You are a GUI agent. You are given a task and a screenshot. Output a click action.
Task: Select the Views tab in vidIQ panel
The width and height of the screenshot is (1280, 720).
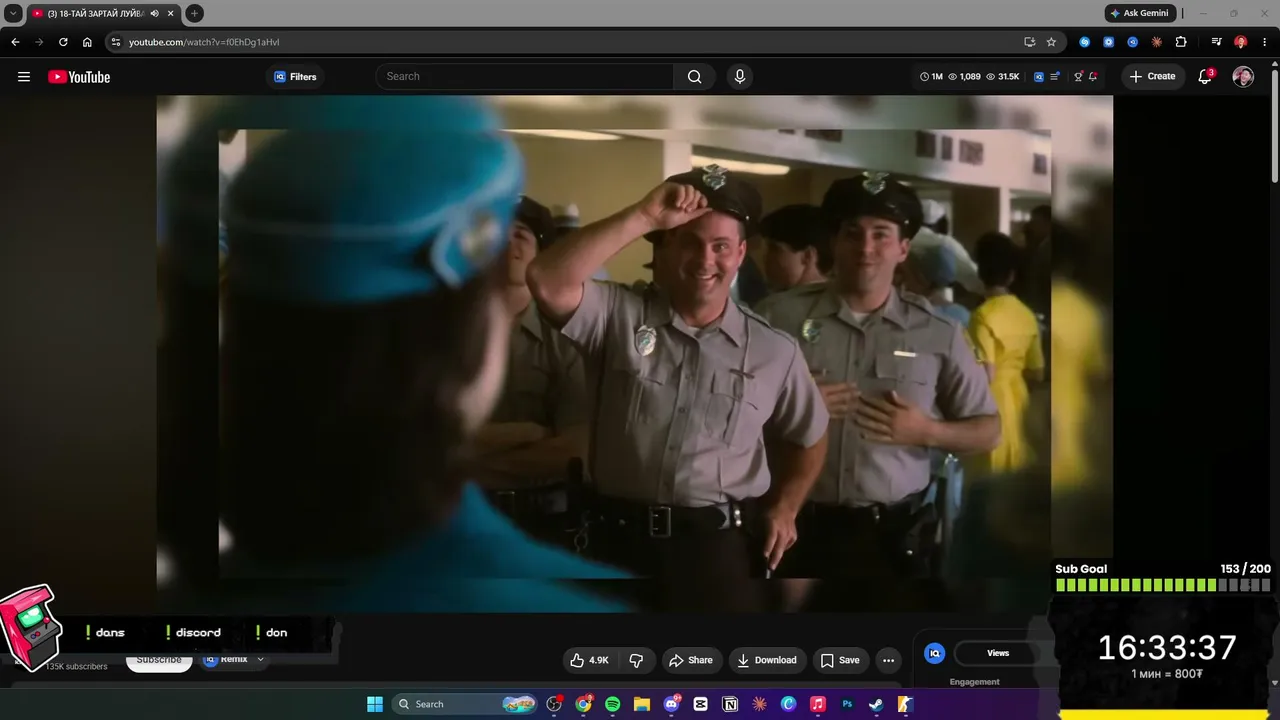tap(998, 653)
